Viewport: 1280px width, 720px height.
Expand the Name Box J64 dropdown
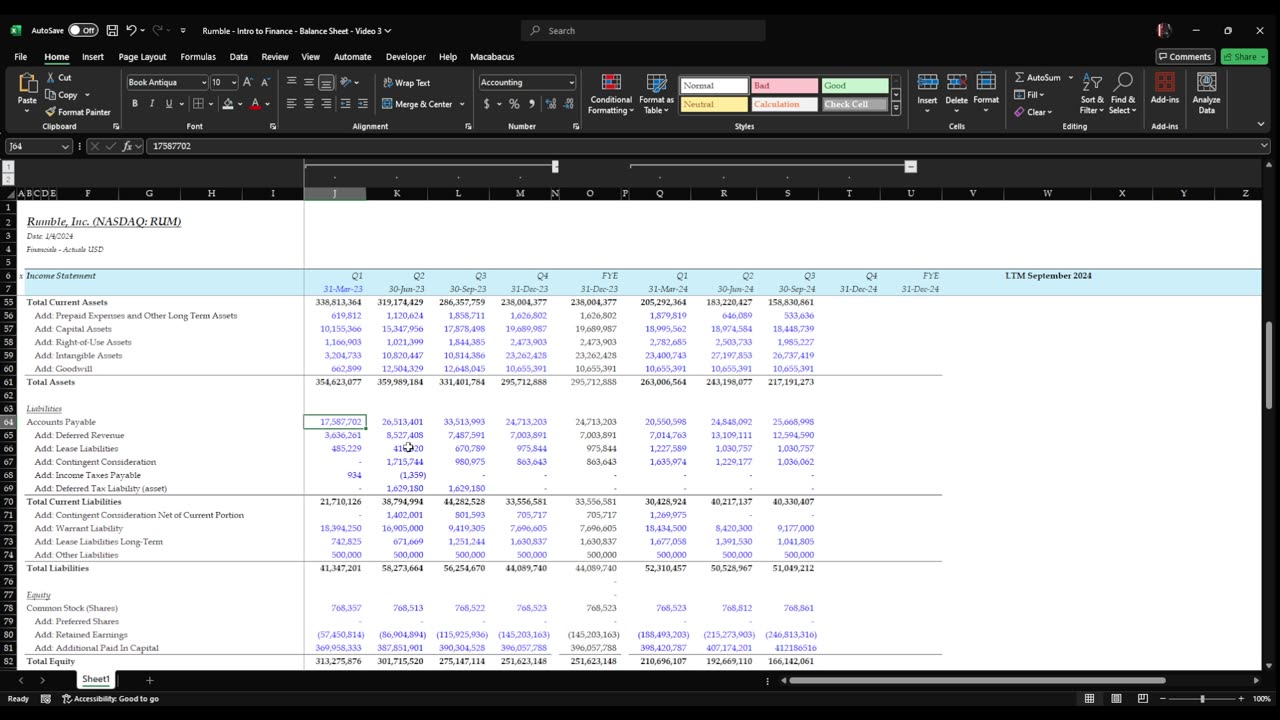(66, 146)
